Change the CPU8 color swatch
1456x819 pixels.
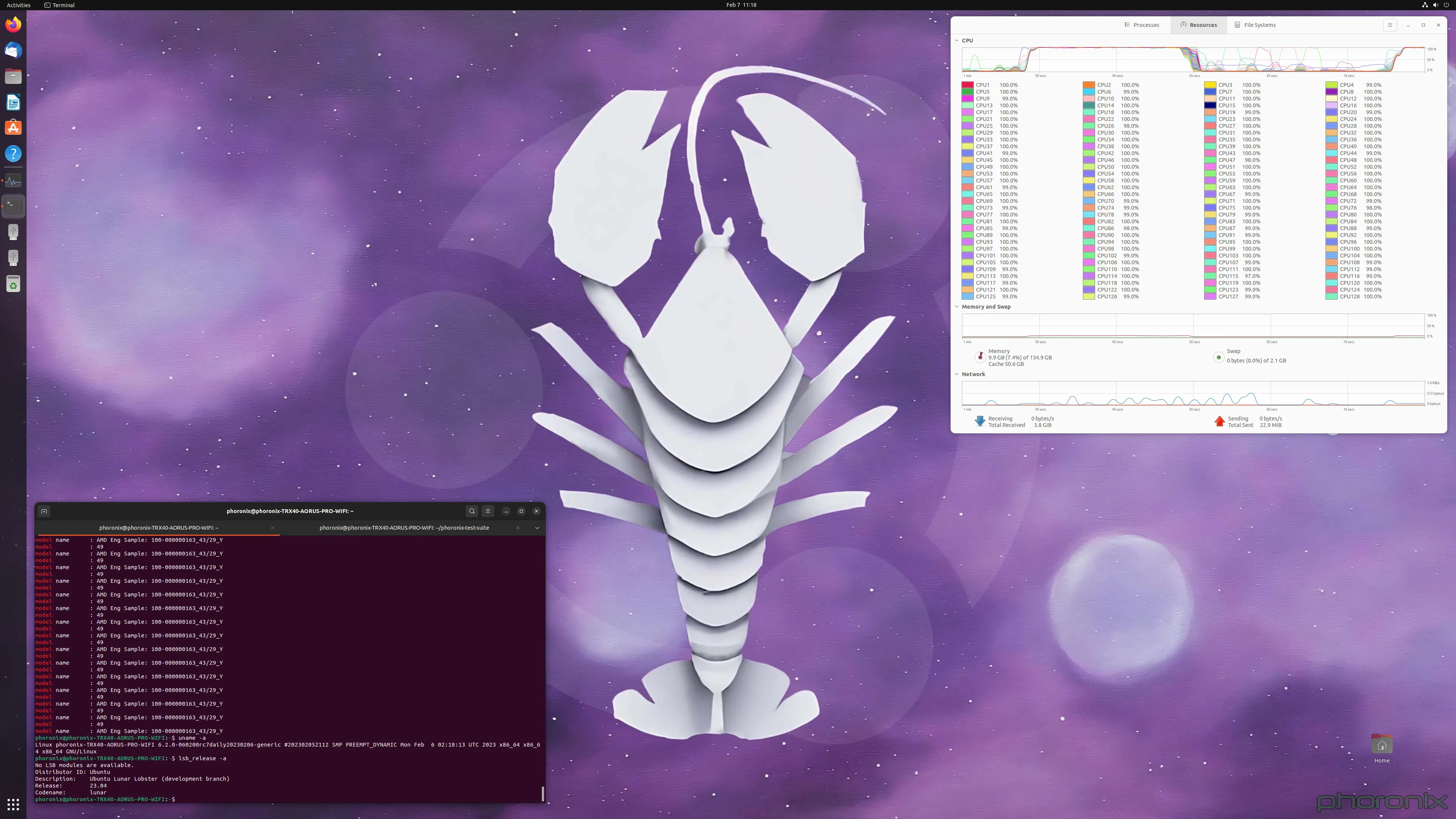[1331, 92]
